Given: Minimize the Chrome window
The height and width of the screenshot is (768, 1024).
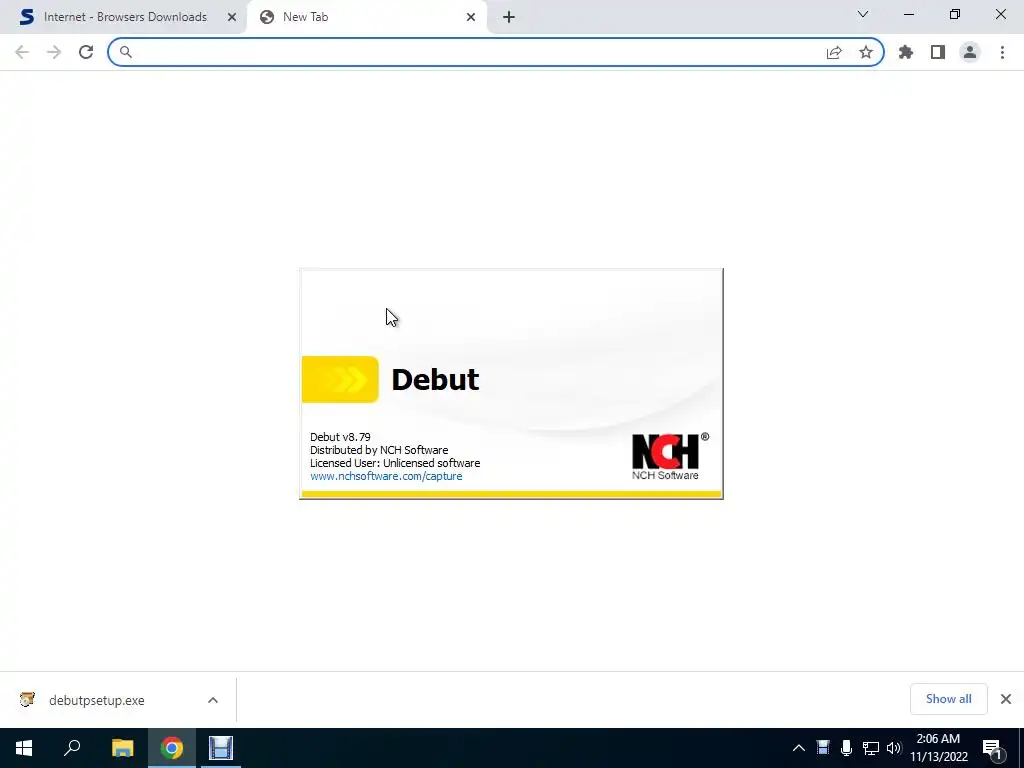Looking at the screenshot, I should (x=908, y=14).
